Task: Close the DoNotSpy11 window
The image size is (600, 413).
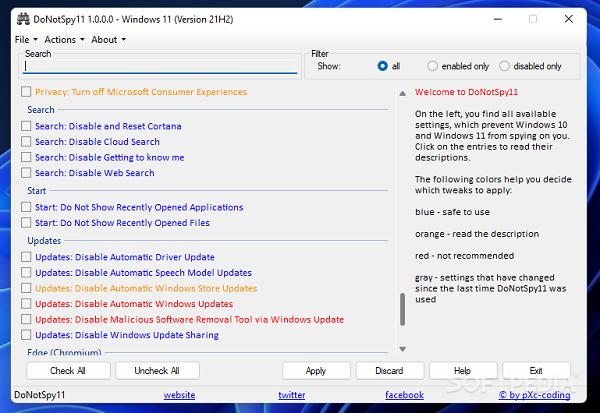Action: [x=569, y=19]
